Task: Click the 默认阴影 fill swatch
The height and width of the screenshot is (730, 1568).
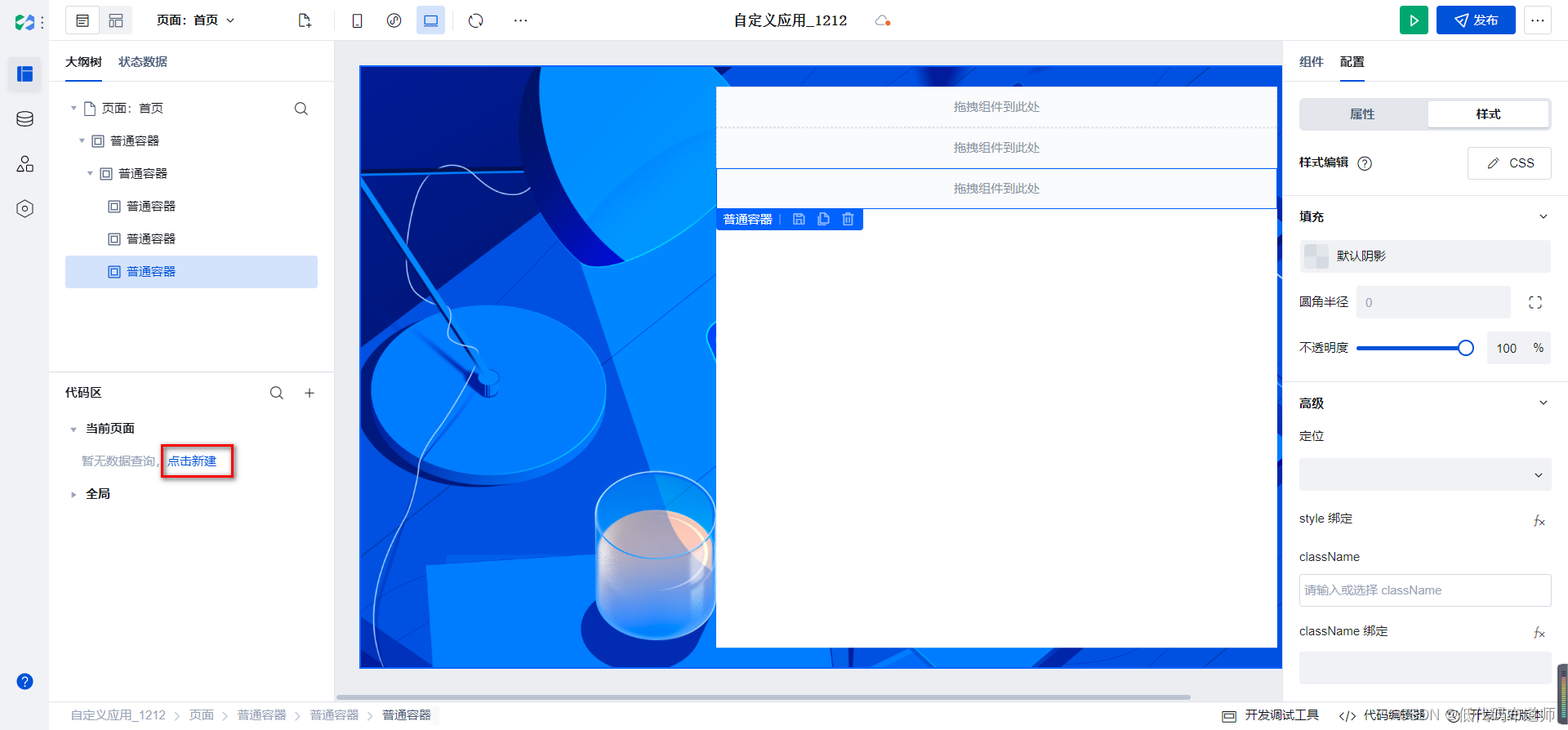Action: click(x=1316, y=256)
